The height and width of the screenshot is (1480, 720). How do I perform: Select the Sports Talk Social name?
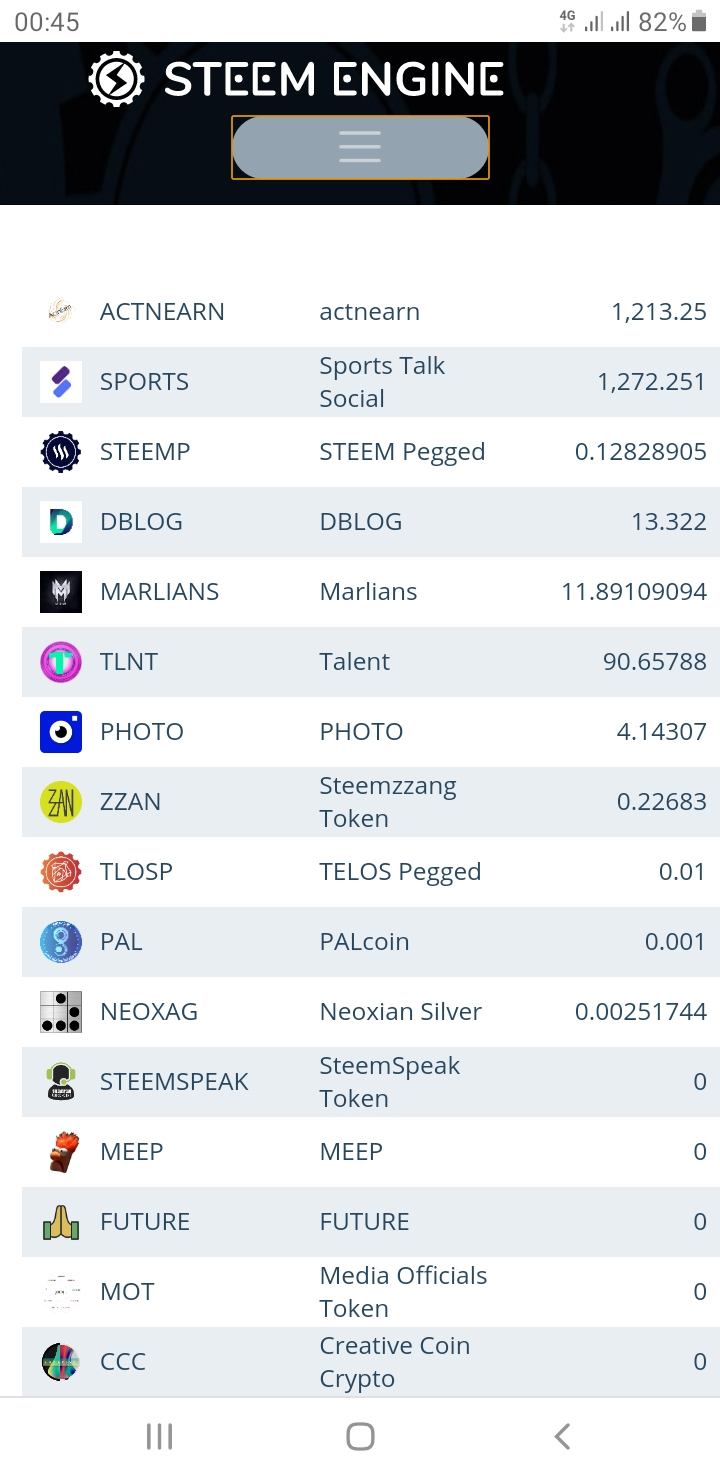click(x=382, y=382)
